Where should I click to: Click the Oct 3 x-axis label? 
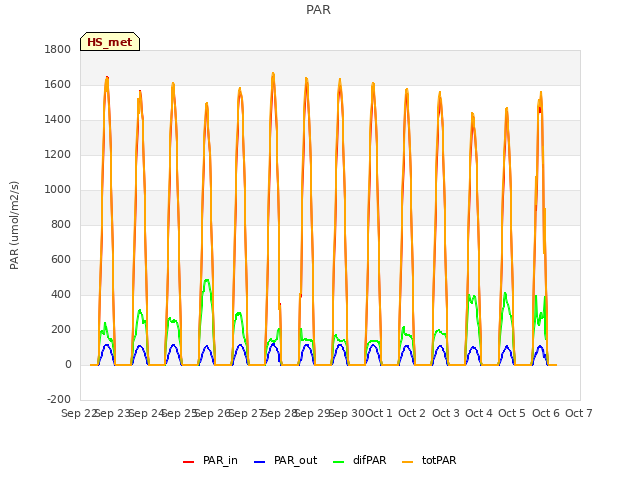(446, 413)
